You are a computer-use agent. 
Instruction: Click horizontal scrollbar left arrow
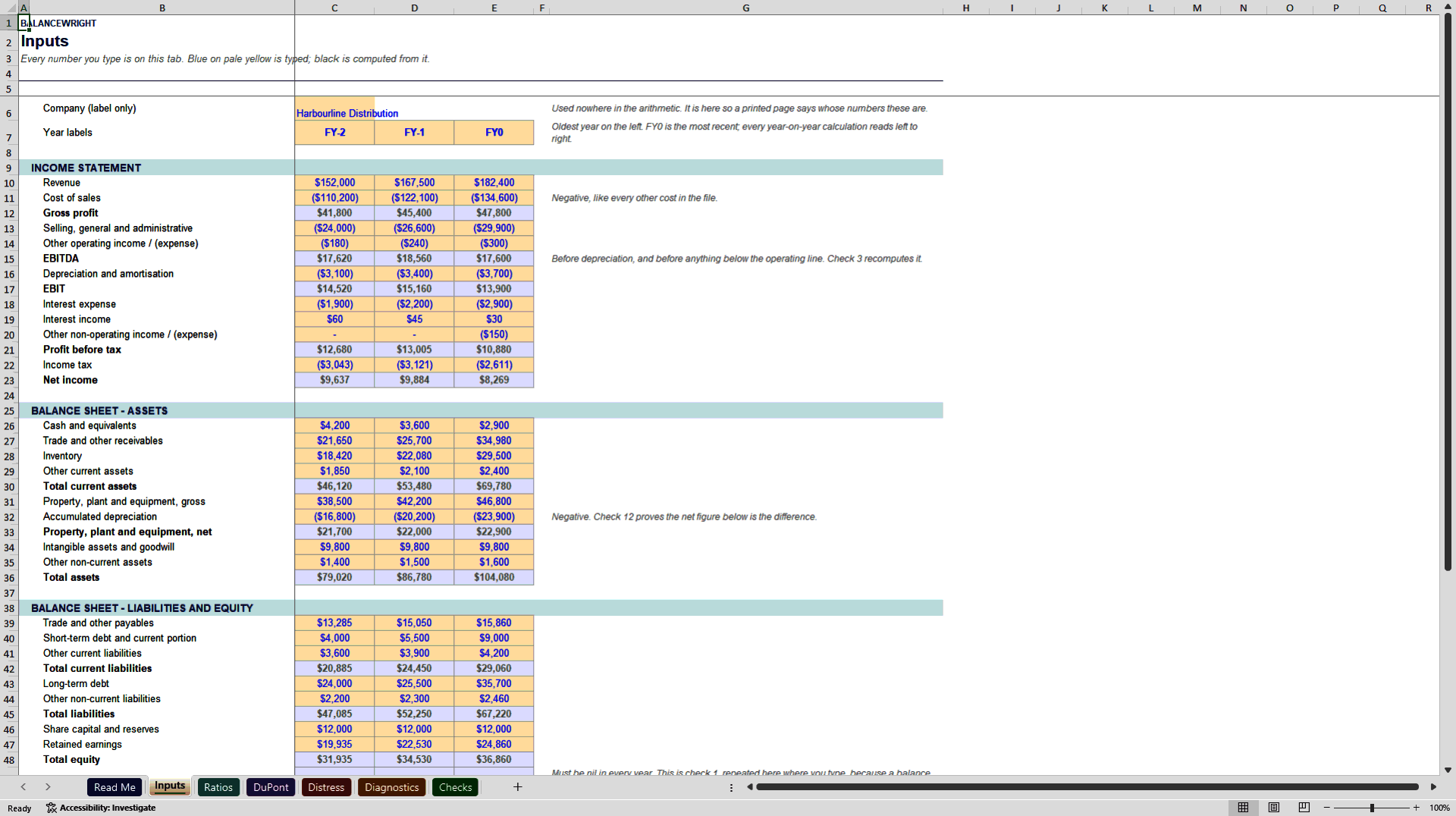point(749,787)
